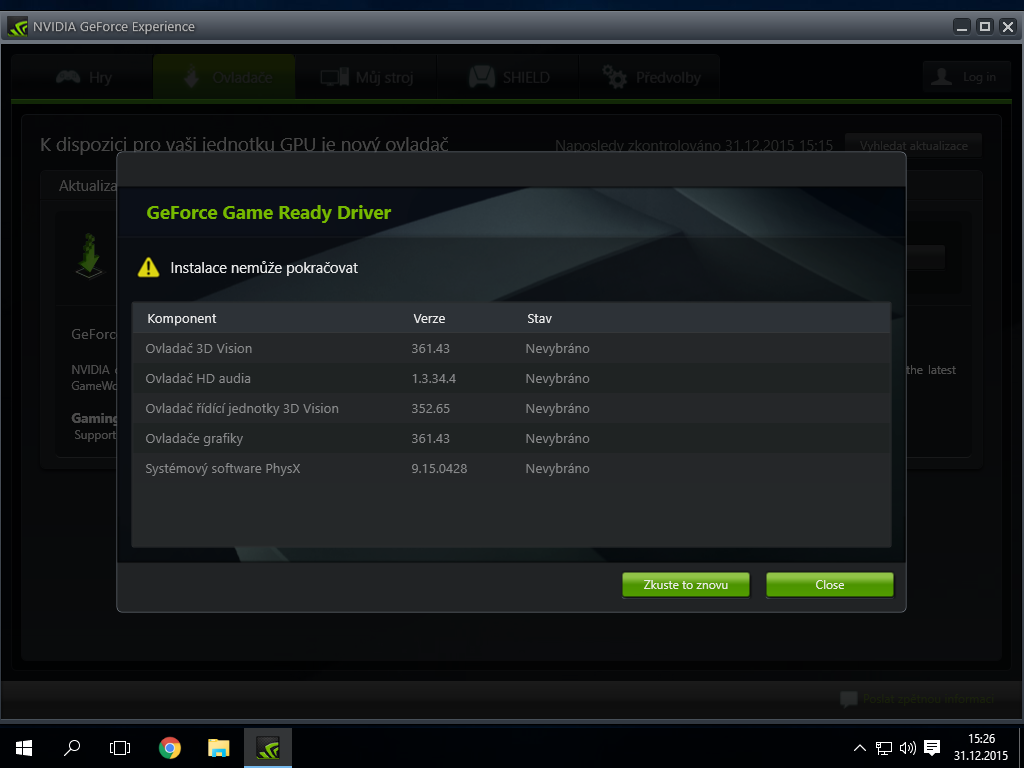Retry installation with Zkuste to znovu button
This screenshot has height=768, width=1024.
coord(686,584)
